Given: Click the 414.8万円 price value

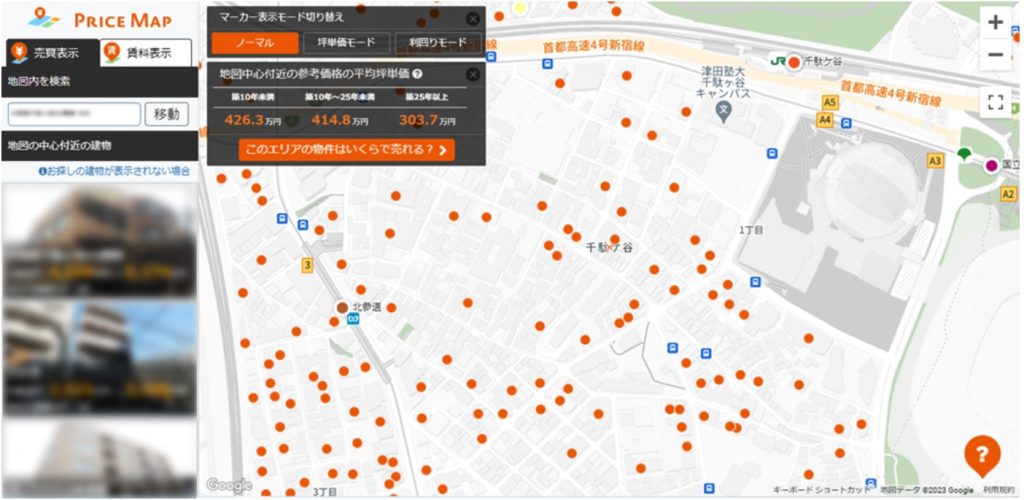Looking at the screenshot, I should [340, 120].
